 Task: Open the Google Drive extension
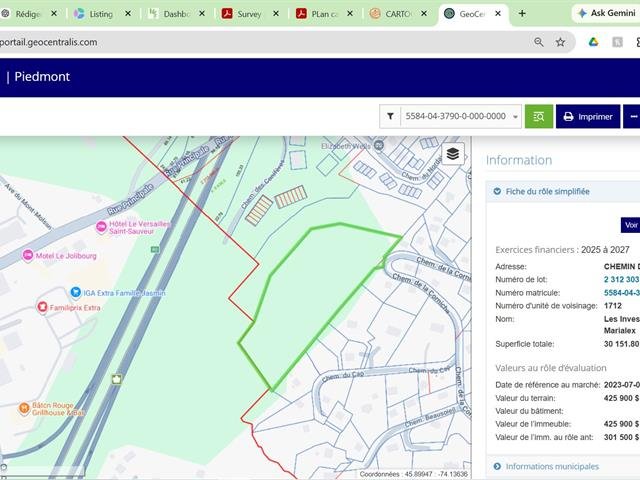click(x=593, y=42)
